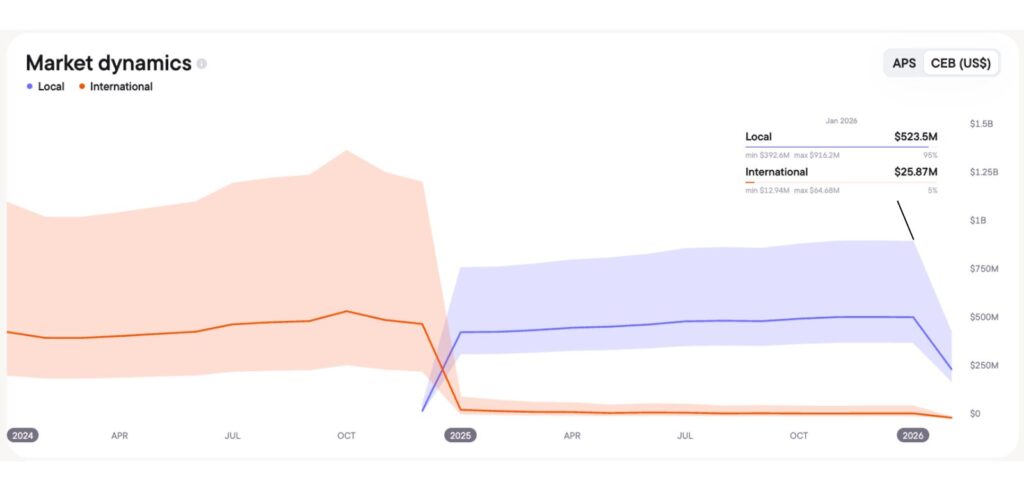Click the Market dynamics heading

108,63
